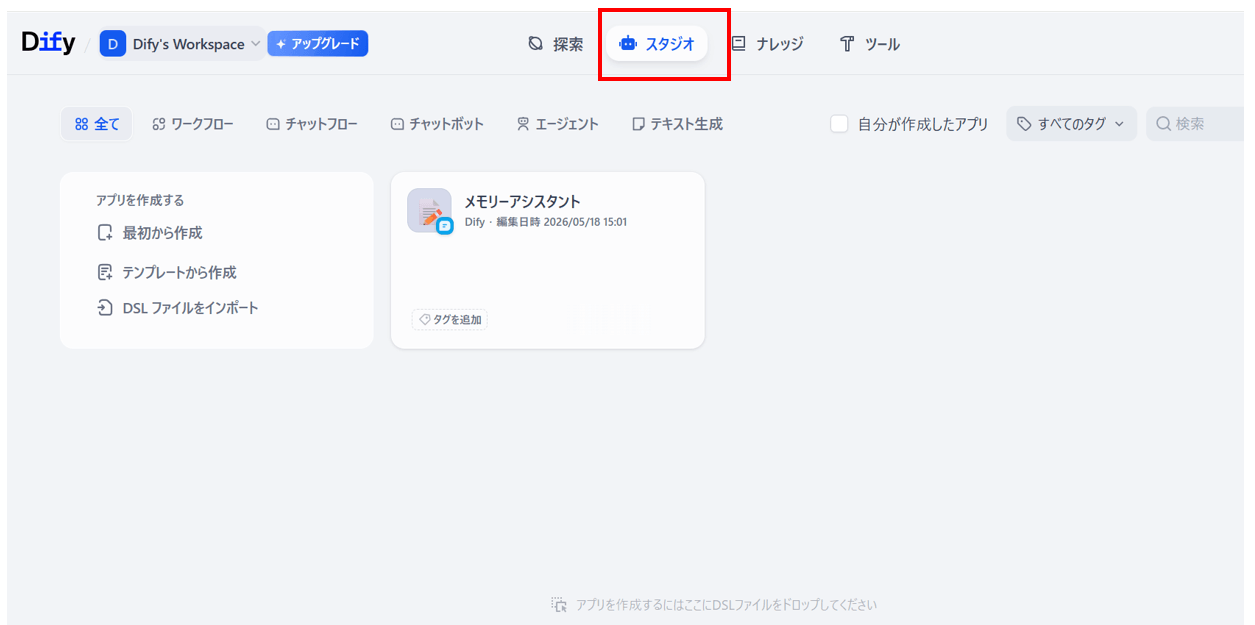Click the plus icon on アップグレード

[x=281, y=44]
